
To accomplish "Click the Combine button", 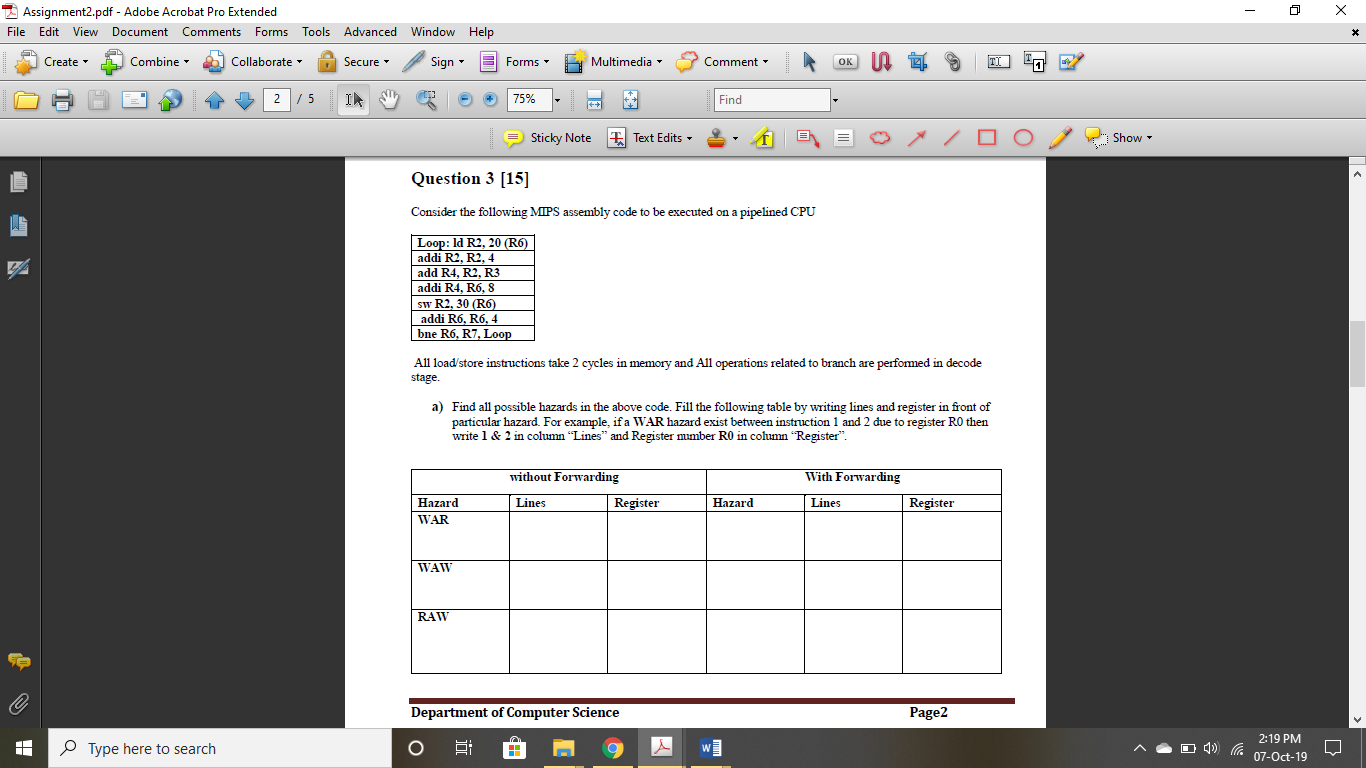I will (x=145, y=61).
